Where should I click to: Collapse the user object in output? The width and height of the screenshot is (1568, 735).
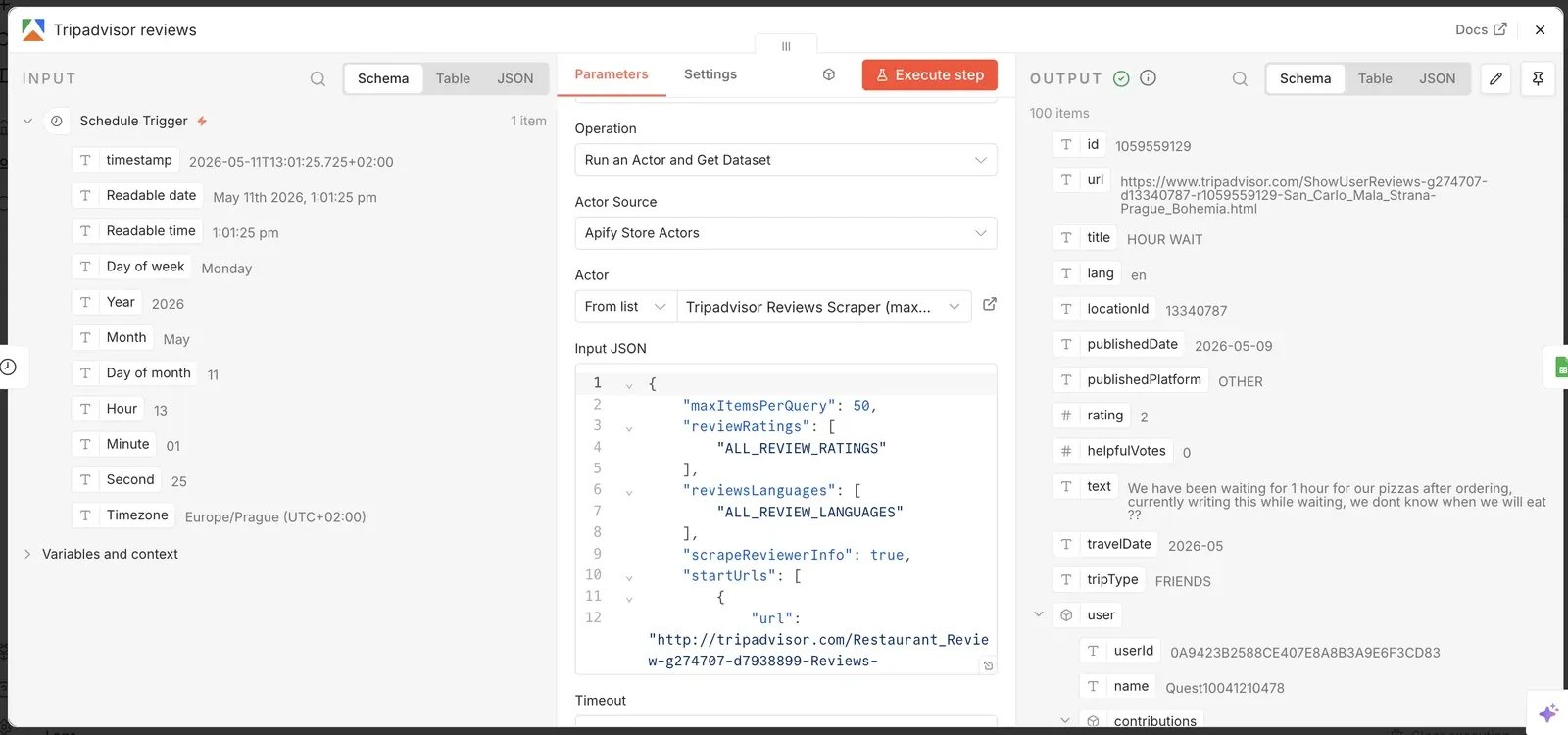1039,614
